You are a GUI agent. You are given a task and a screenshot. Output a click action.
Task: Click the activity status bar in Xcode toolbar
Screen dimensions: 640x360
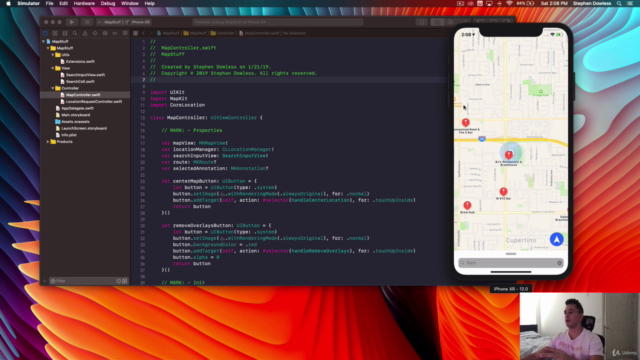tap(278, 22)
